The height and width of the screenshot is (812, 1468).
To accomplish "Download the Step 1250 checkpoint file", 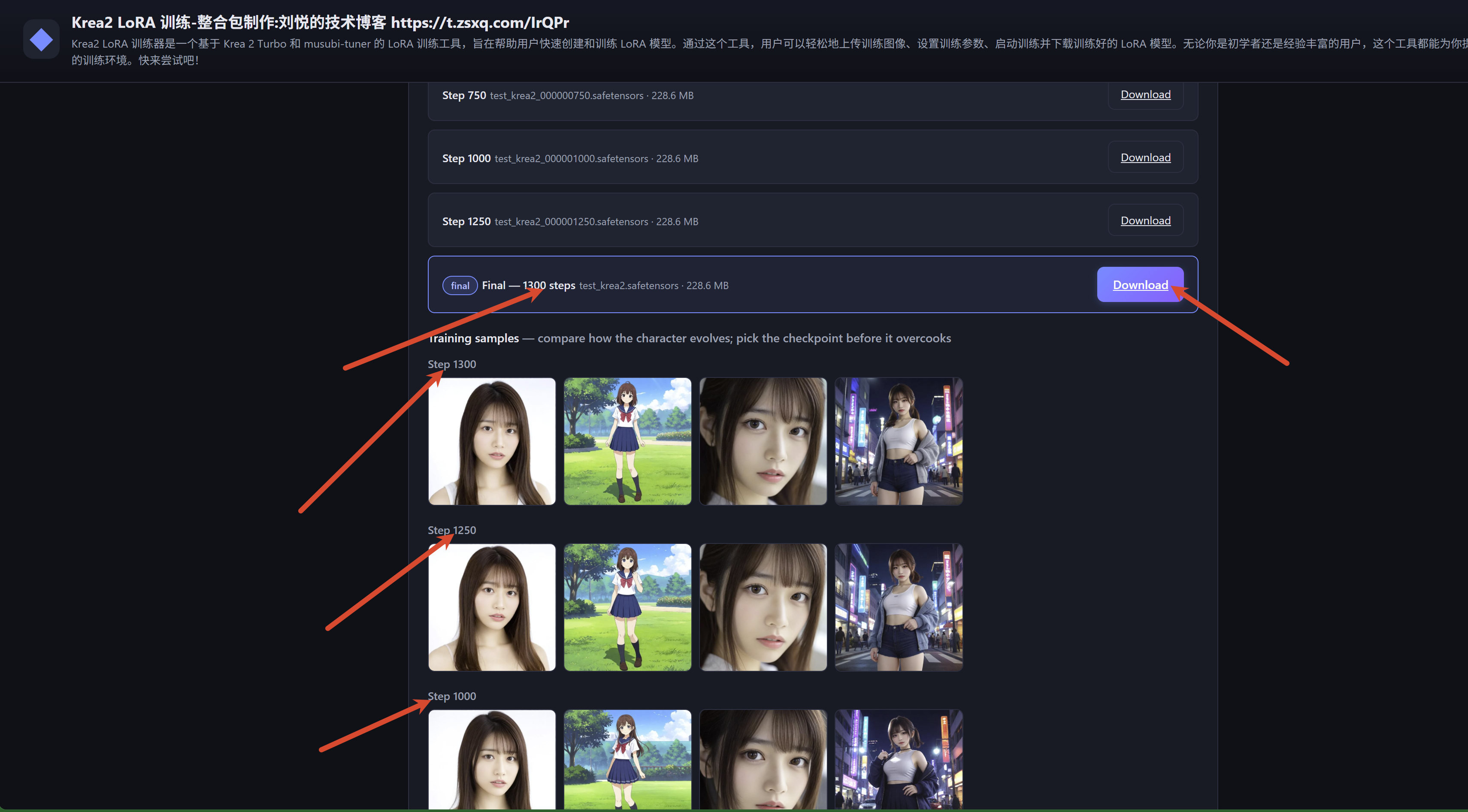I will pos(1145,220).
